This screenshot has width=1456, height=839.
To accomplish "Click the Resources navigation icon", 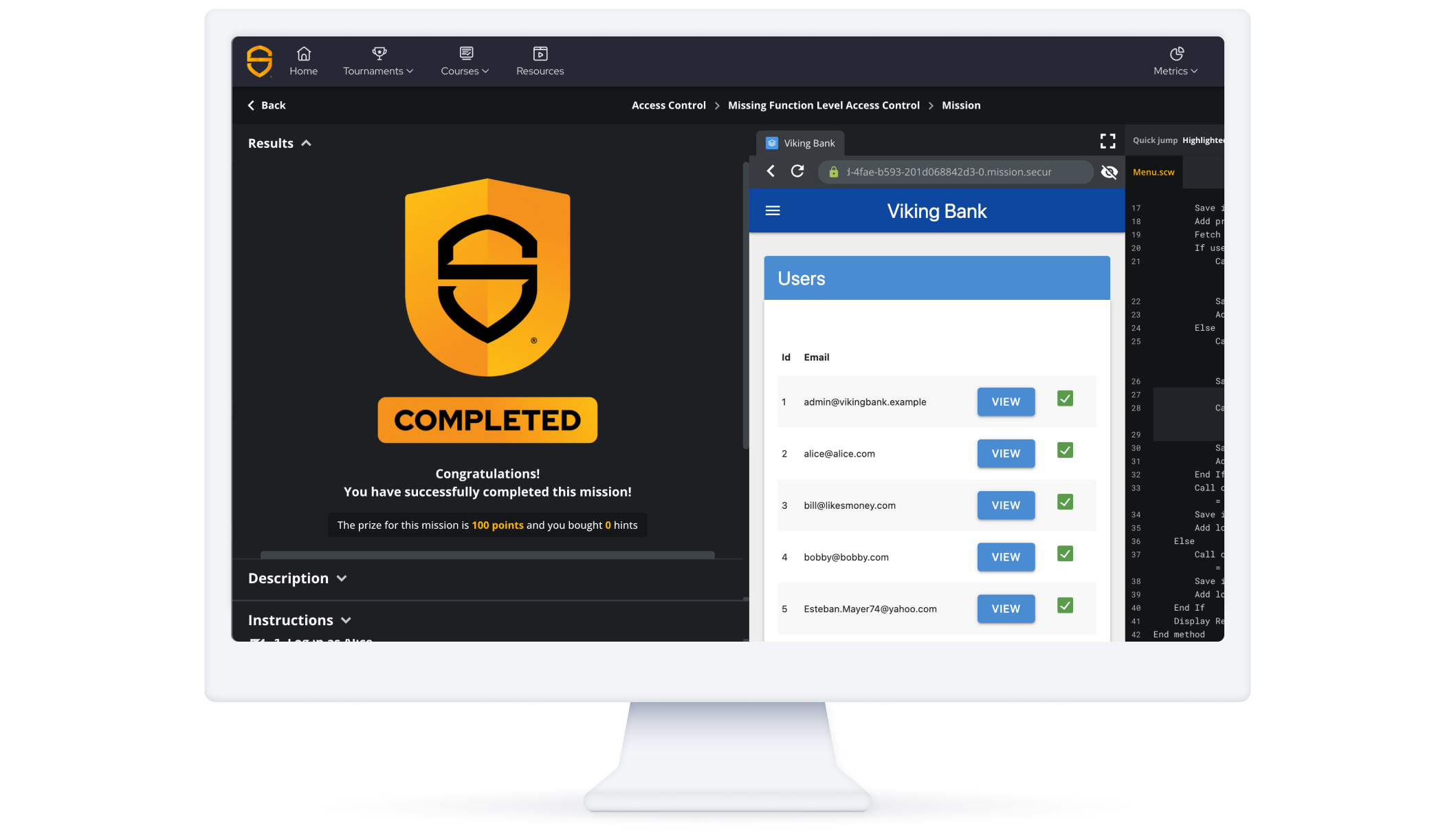I will [540, 52].
